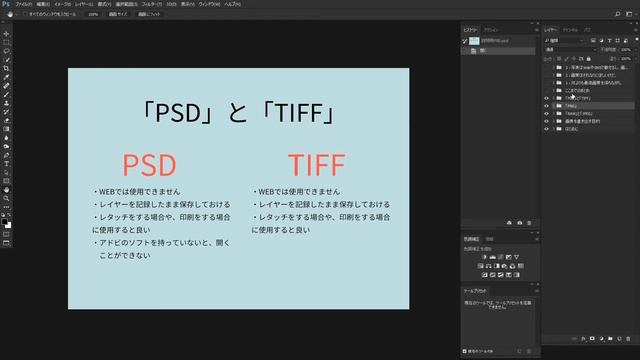Select the Brush tool

pyautogui.click(x=6, y=94)
